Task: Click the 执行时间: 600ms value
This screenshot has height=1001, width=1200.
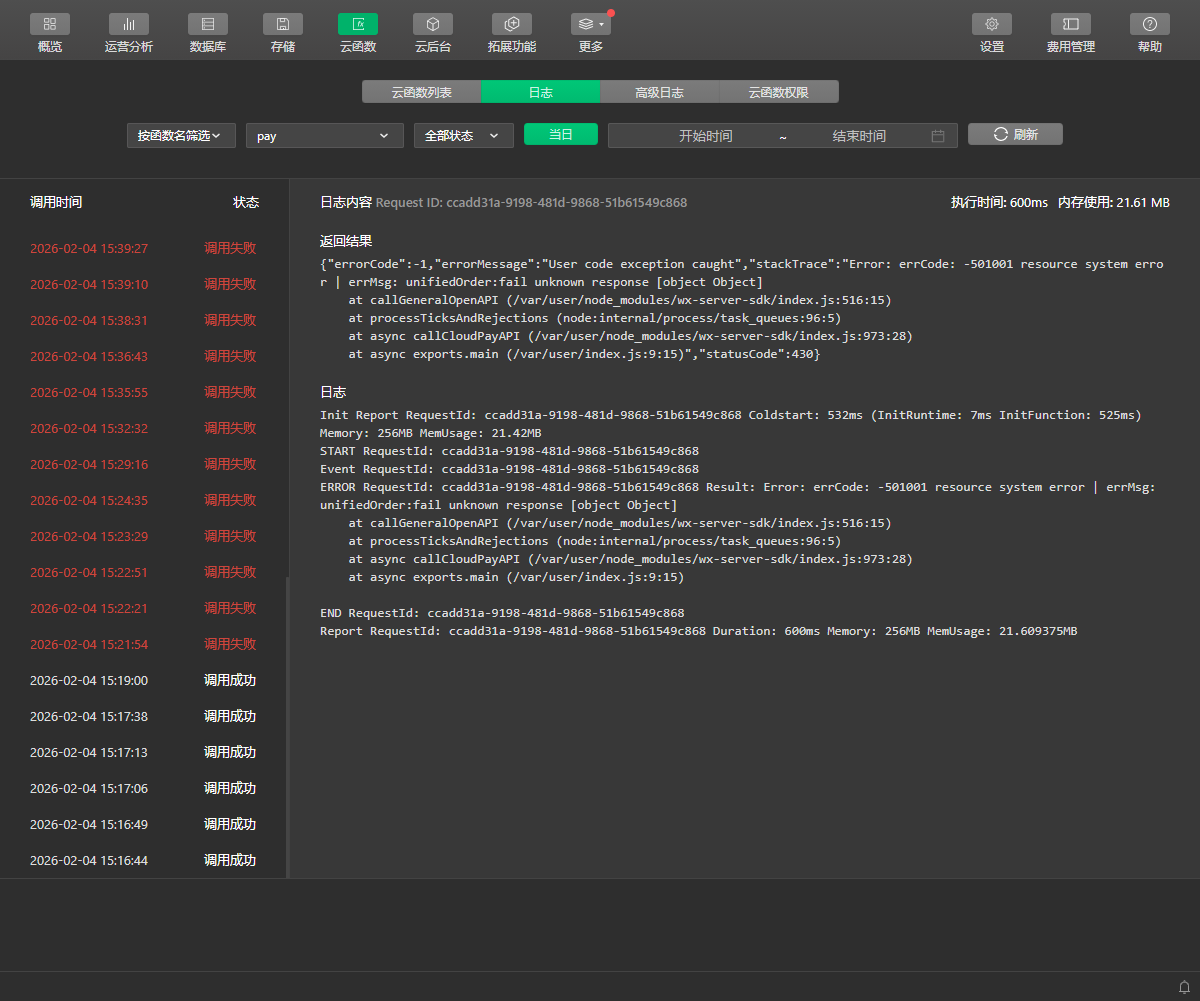Action: 999,202
